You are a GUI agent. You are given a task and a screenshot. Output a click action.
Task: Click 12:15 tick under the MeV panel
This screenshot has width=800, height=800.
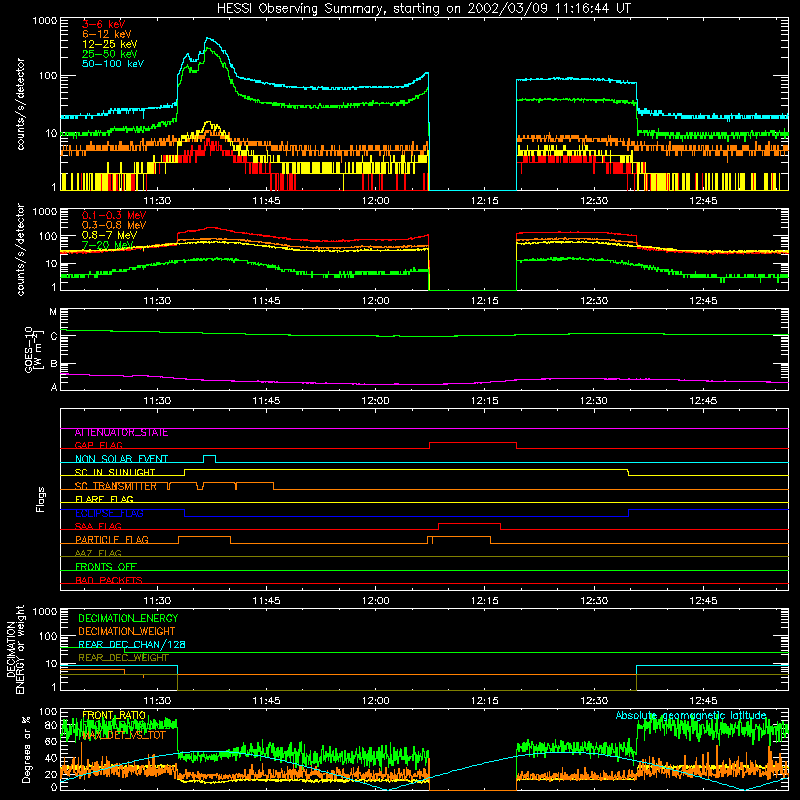tap(485, 301)
